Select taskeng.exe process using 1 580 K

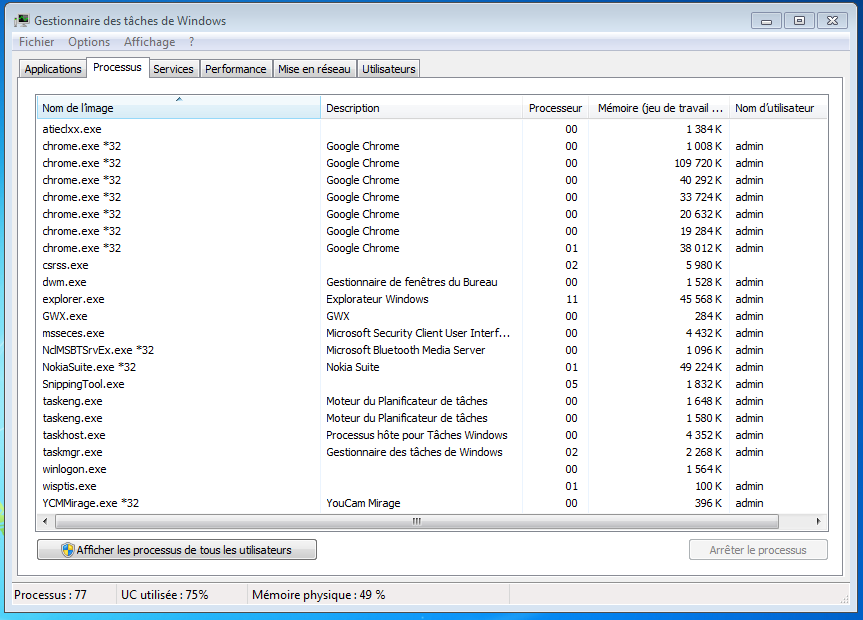click(x=432, y=418)
